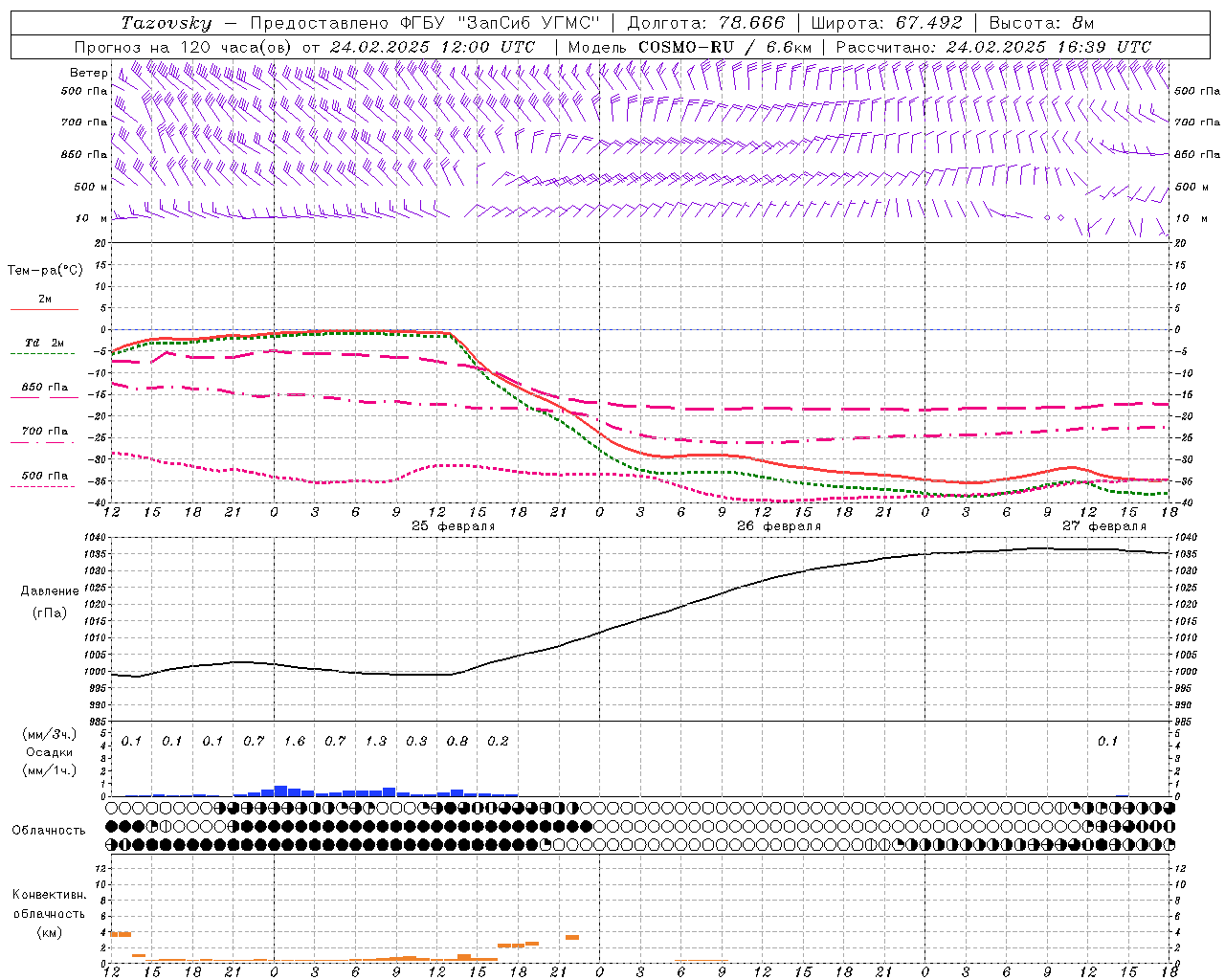Click the 25 февраля date marker

(453, 526)
